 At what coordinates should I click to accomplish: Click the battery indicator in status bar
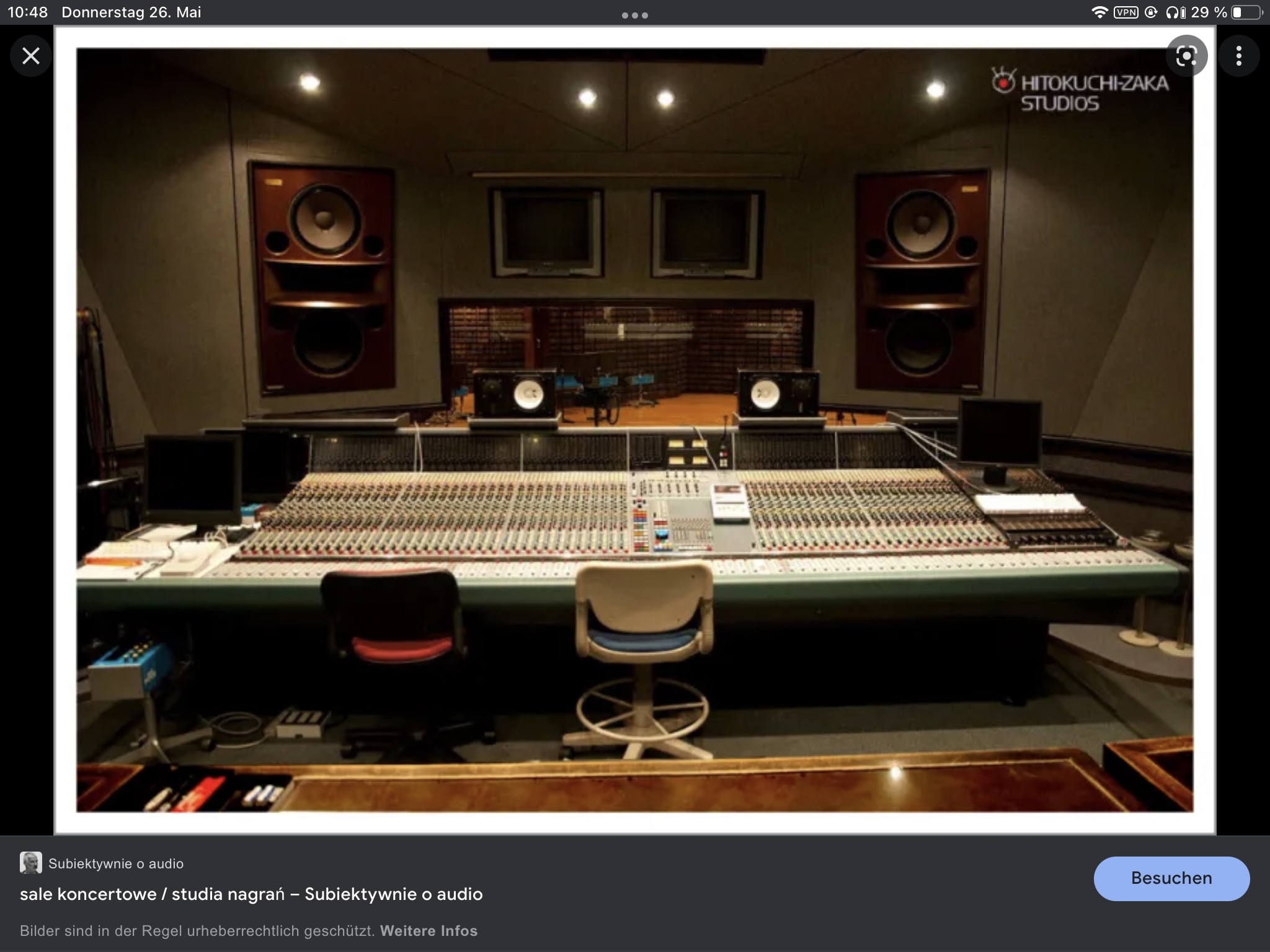pyautogui.click(x=1246, y=12)
